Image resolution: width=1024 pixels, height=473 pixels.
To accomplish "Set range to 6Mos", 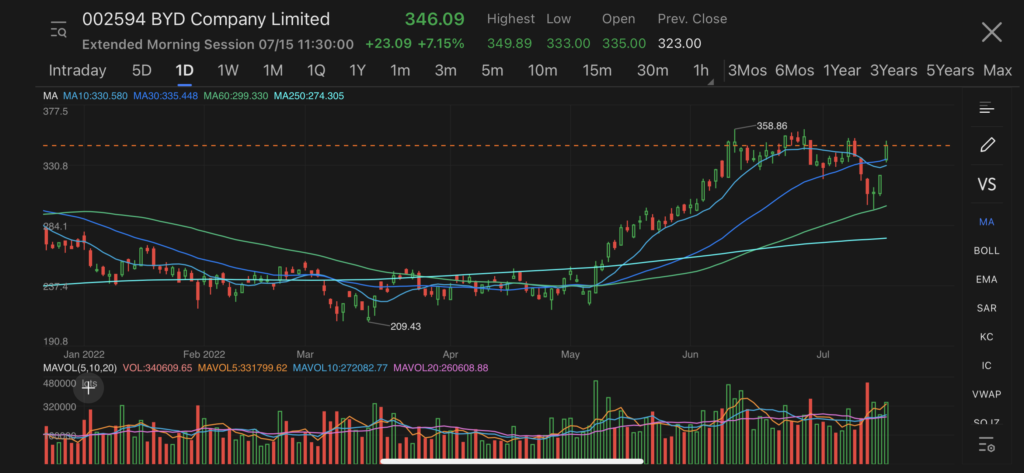I will 794,71.
